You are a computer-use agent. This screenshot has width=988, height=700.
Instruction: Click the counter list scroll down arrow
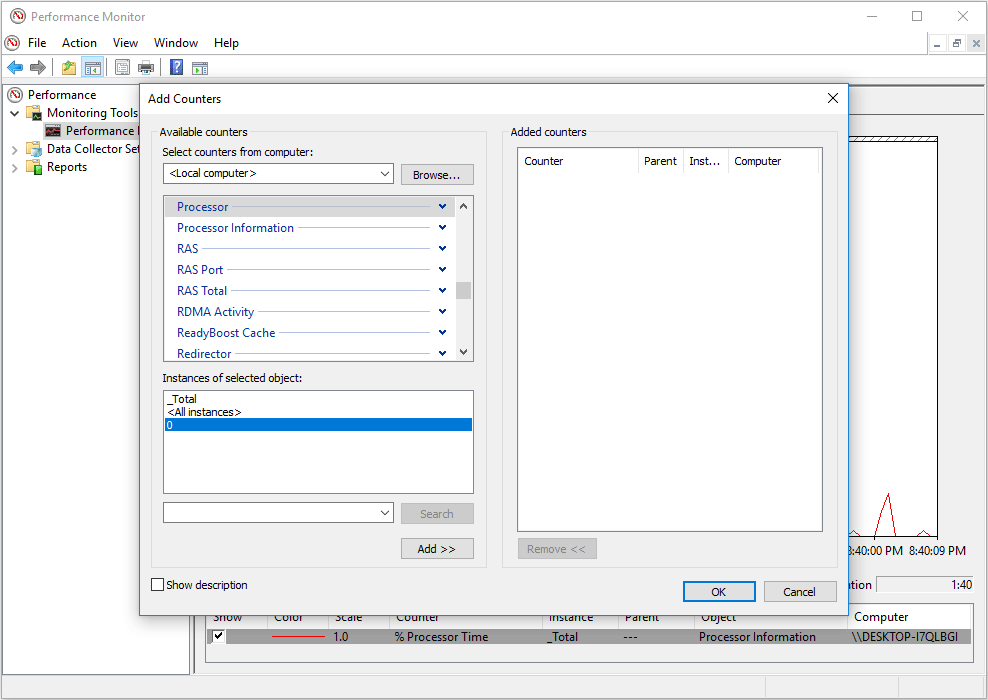pos(464,352)
